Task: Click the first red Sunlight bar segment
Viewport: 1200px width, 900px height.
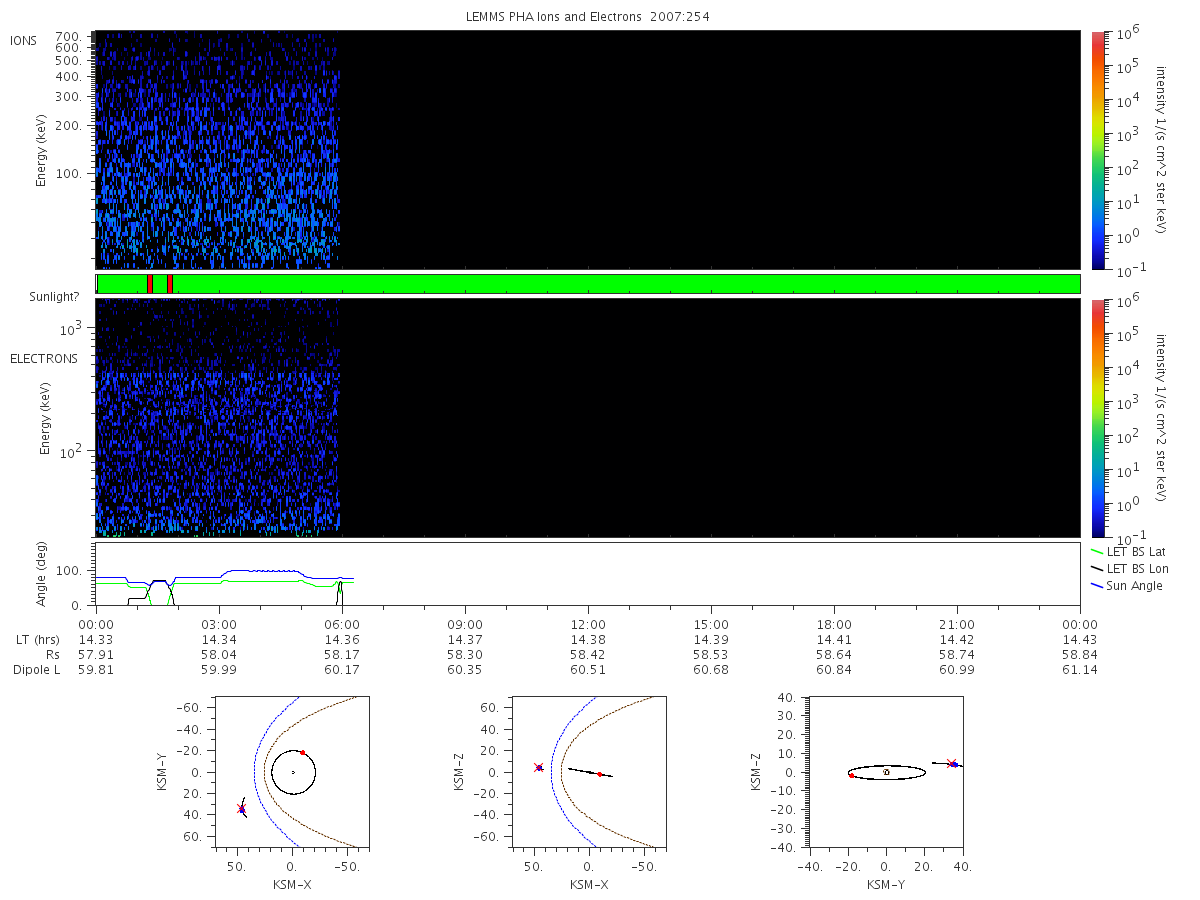Action: pyautogui.click(x=149, y=284)
